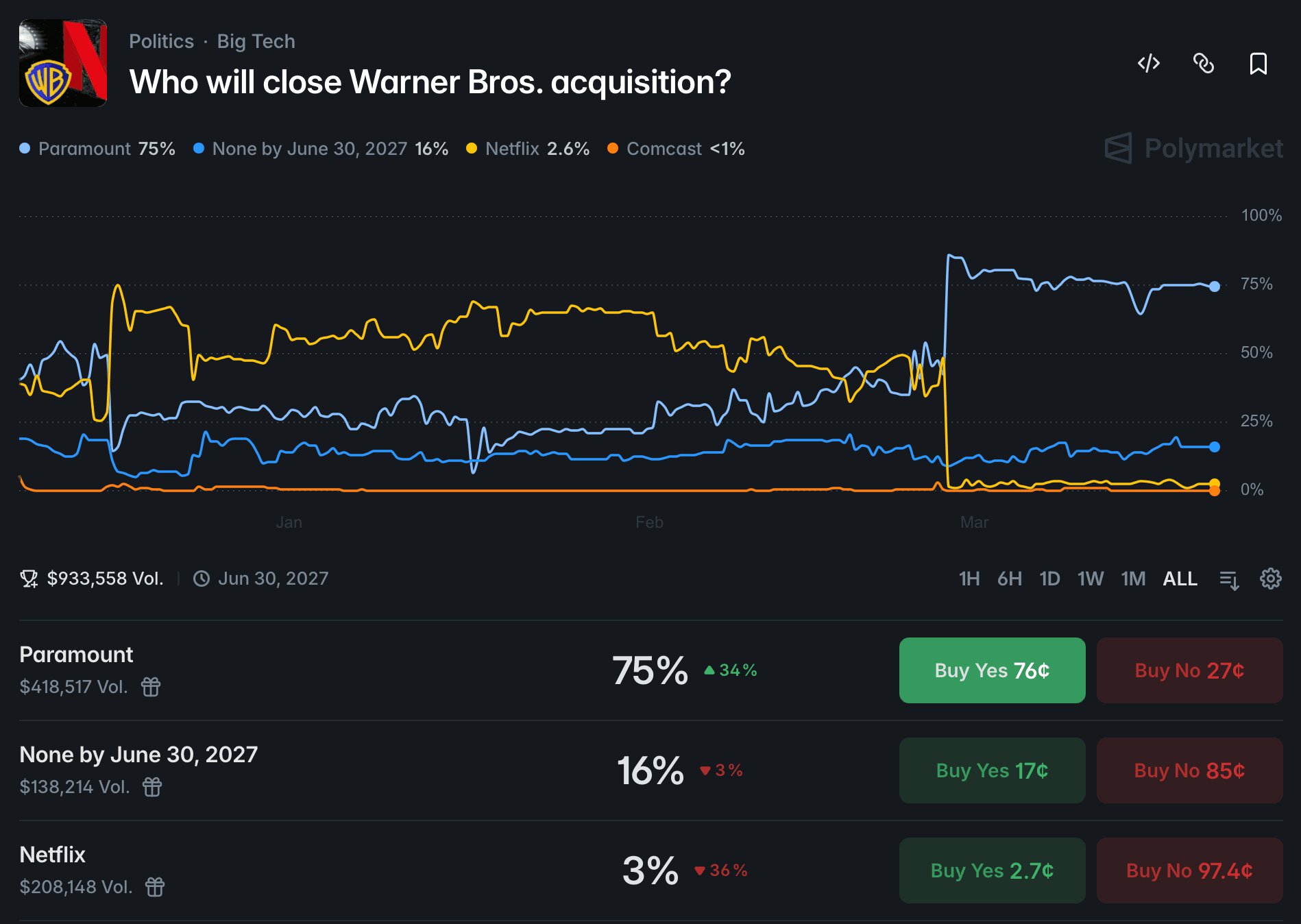Click Buy Yes 76¢ for Paramount
This screenshot has height=924, width=1301.
tap(991, 670)
